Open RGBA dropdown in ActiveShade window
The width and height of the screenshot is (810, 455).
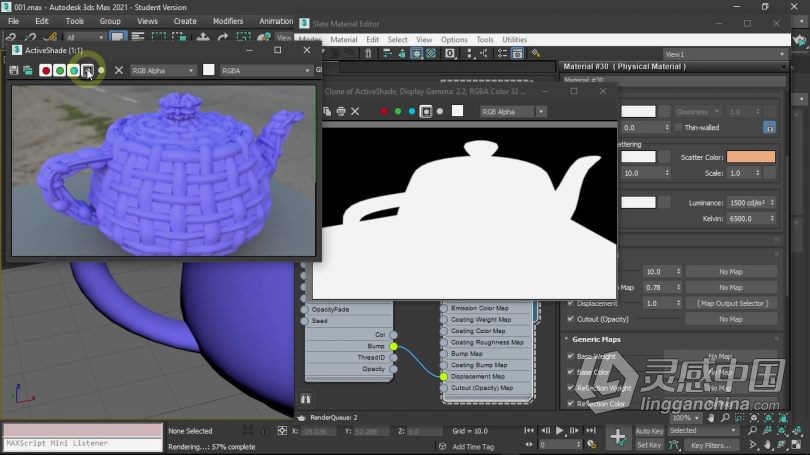(x=266, y=70)
